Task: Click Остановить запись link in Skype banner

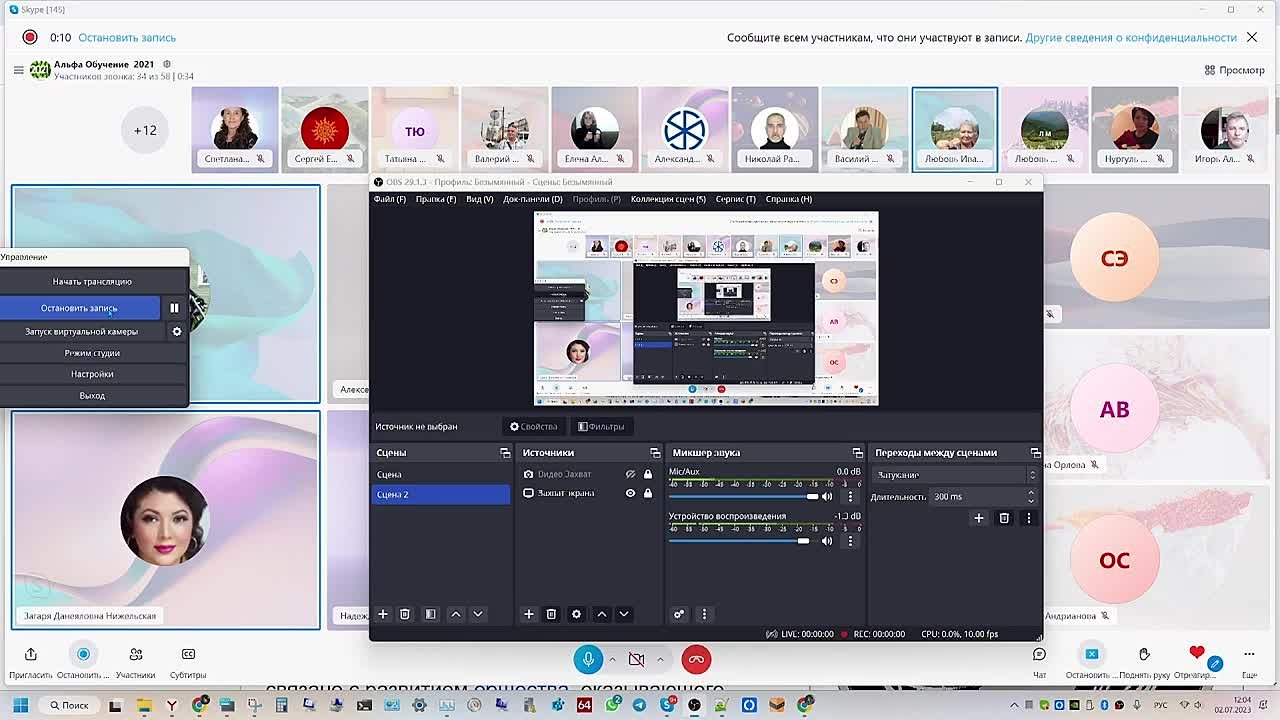Action: (127, 38)
